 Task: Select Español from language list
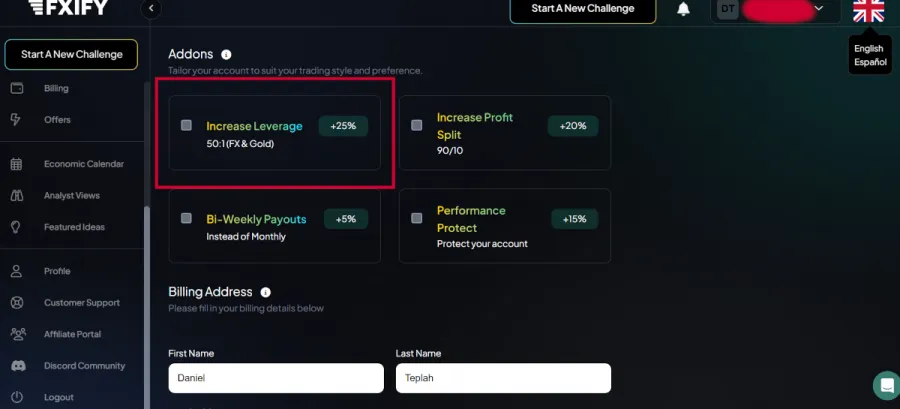[x=869, y=62]
